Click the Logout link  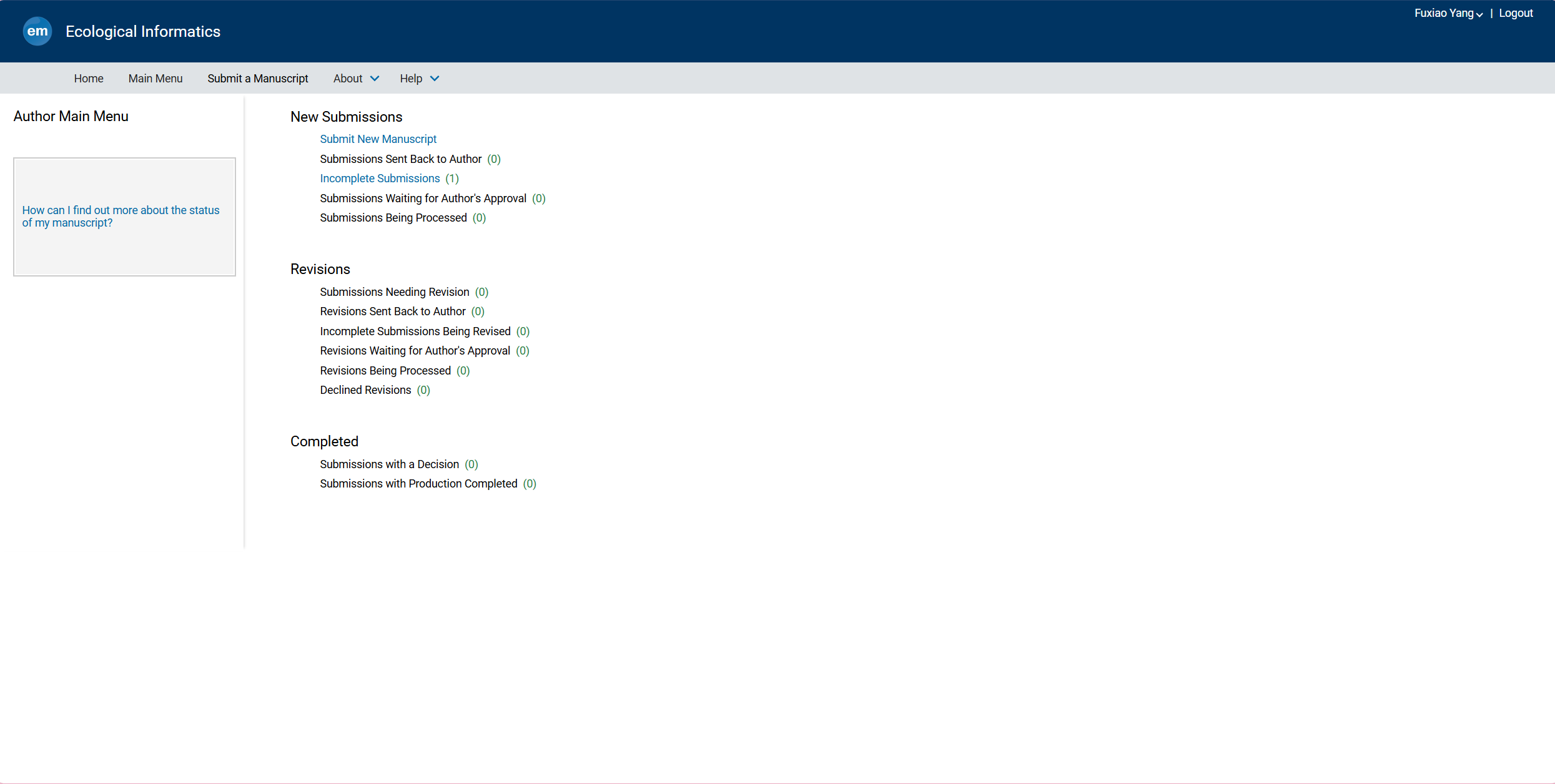[1516, 13]
